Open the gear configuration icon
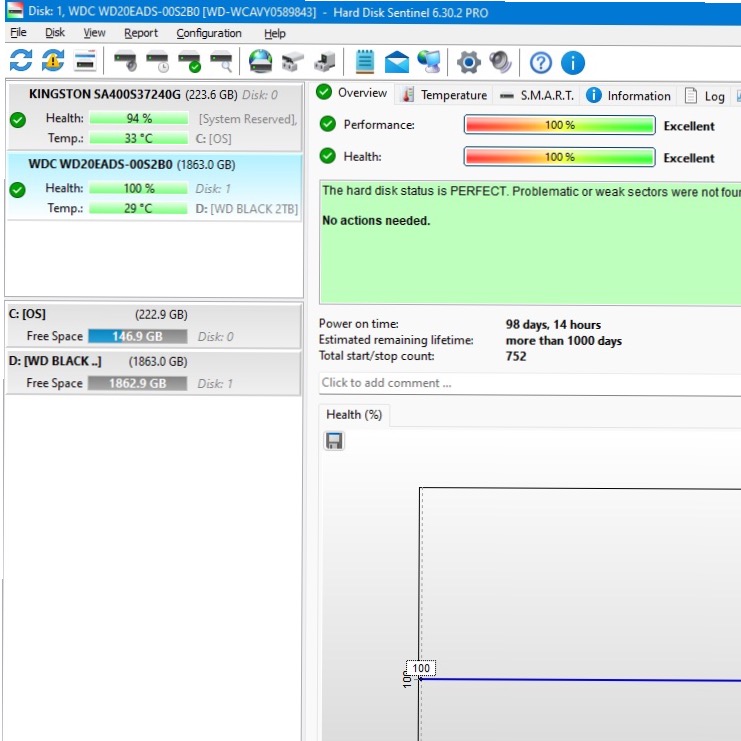This screenshot has height=741, width=741. click(468, 62)
